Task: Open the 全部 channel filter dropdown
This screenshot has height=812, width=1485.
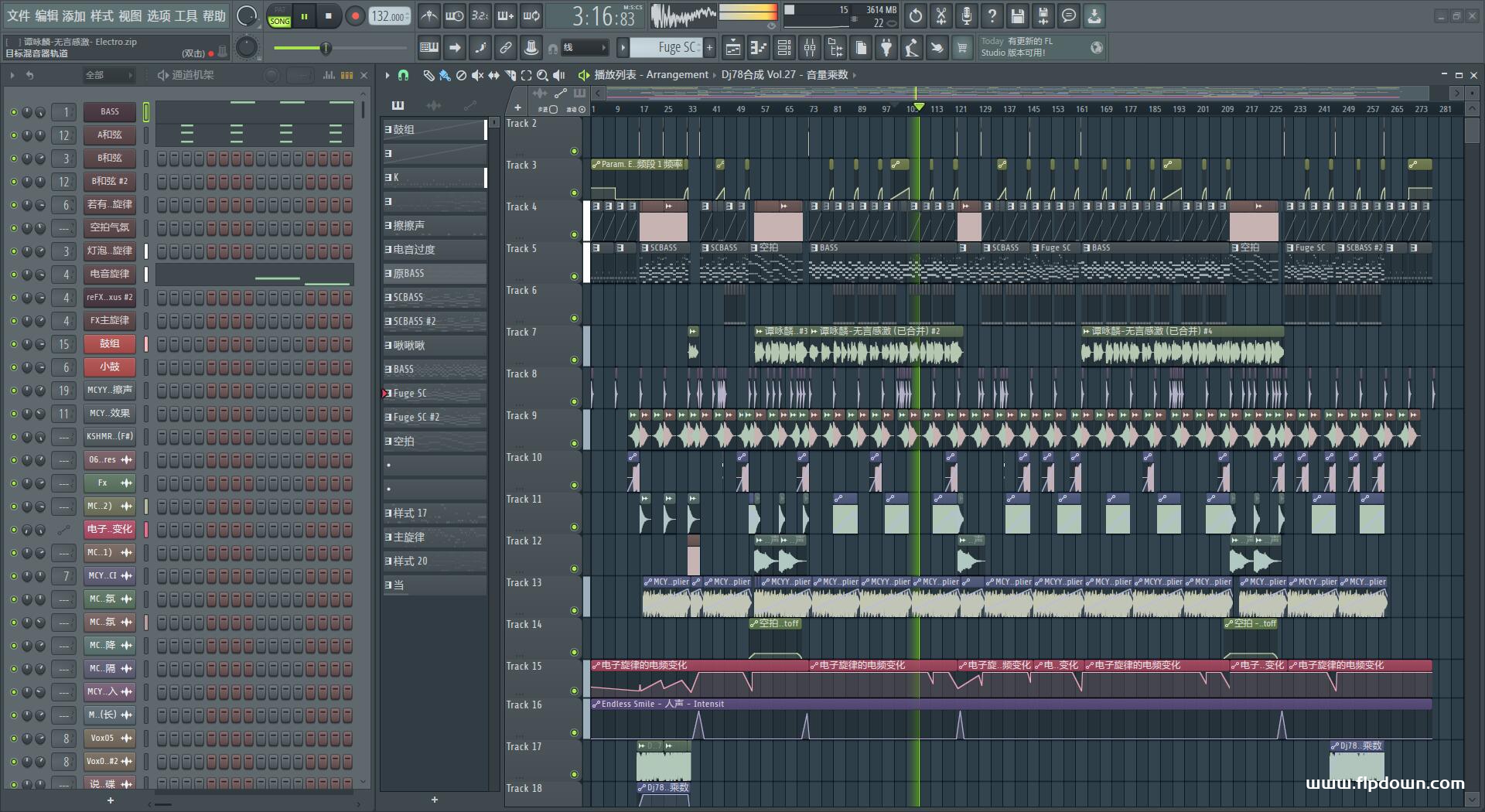Action: click(x=108, y=75)
